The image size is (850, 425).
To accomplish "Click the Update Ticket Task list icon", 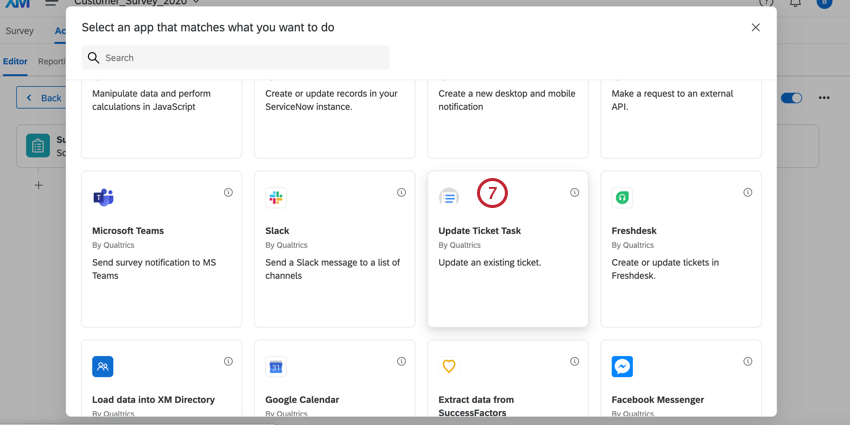I will point(449,198).
